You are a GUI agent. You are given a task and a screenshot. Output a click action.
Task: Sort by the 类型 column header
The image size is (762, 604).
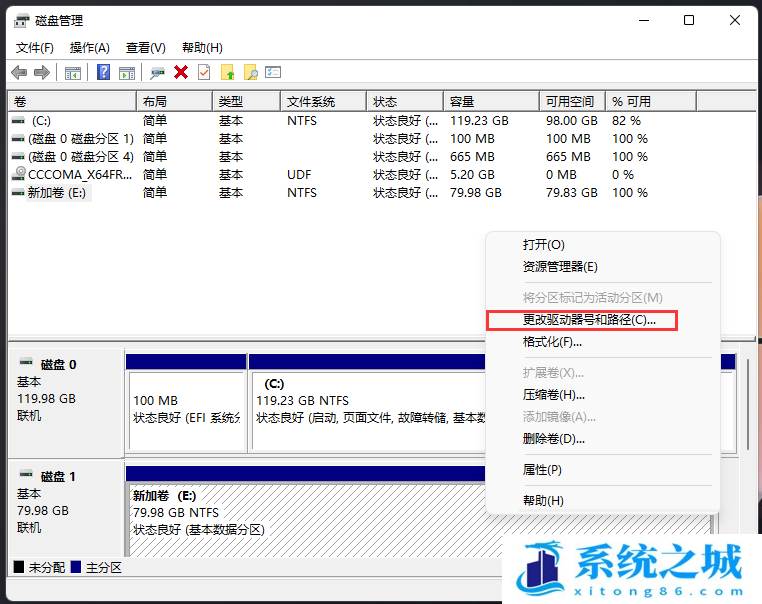click(x=247, y=102)
